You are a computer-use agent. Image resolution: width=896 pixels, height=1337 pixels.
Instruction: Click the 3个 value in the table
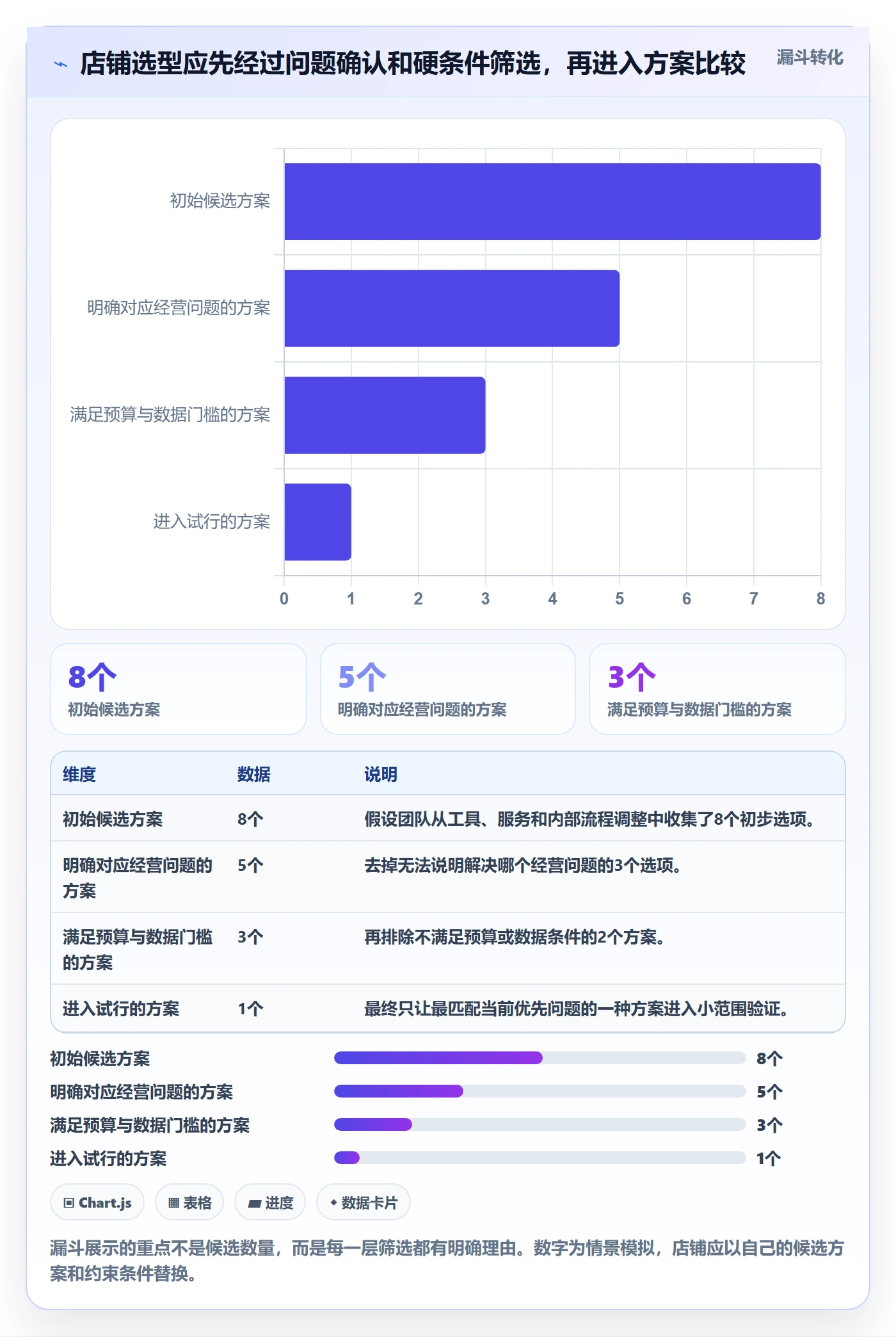tap(250, 937)
